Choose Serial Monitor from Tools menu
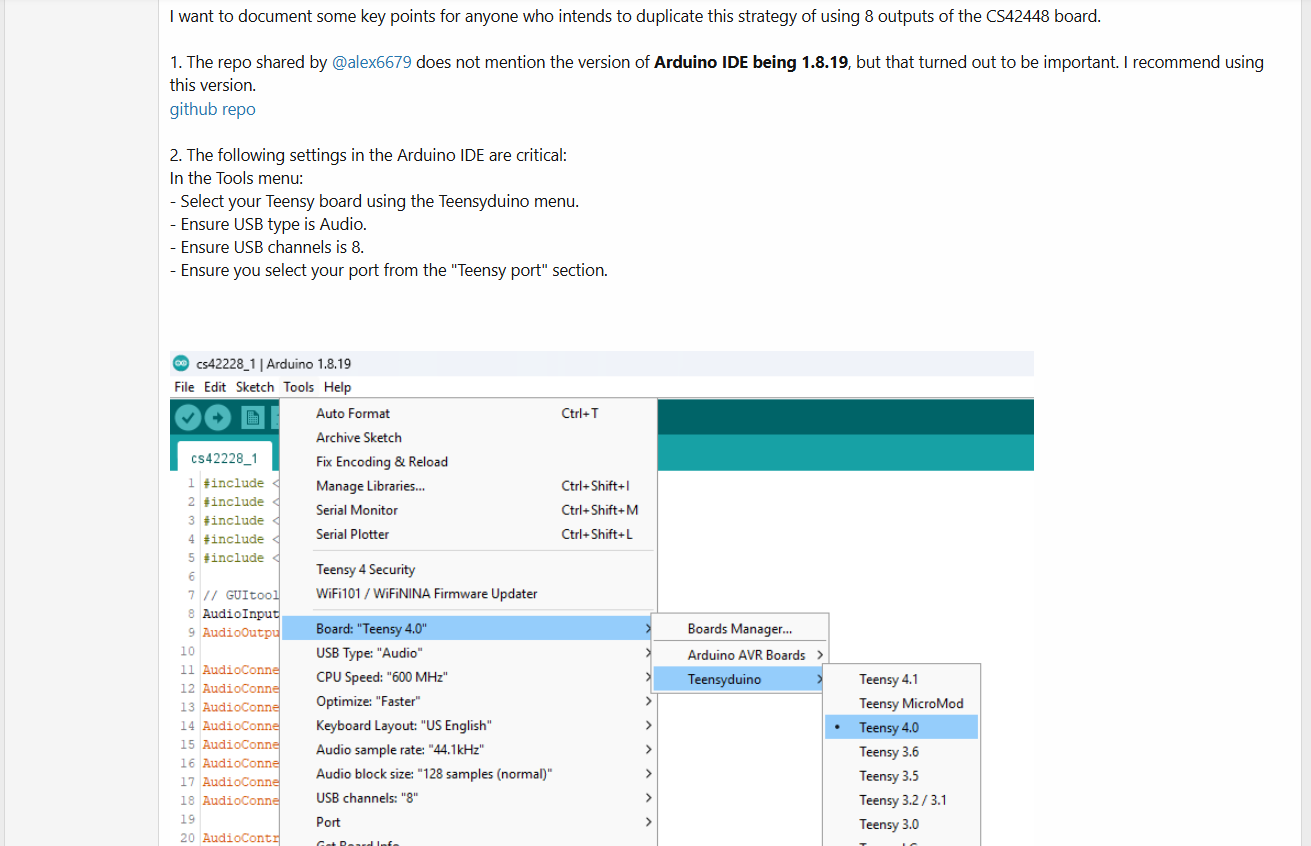This screenshot has width=1311, height=846. [x=357, y=510]
